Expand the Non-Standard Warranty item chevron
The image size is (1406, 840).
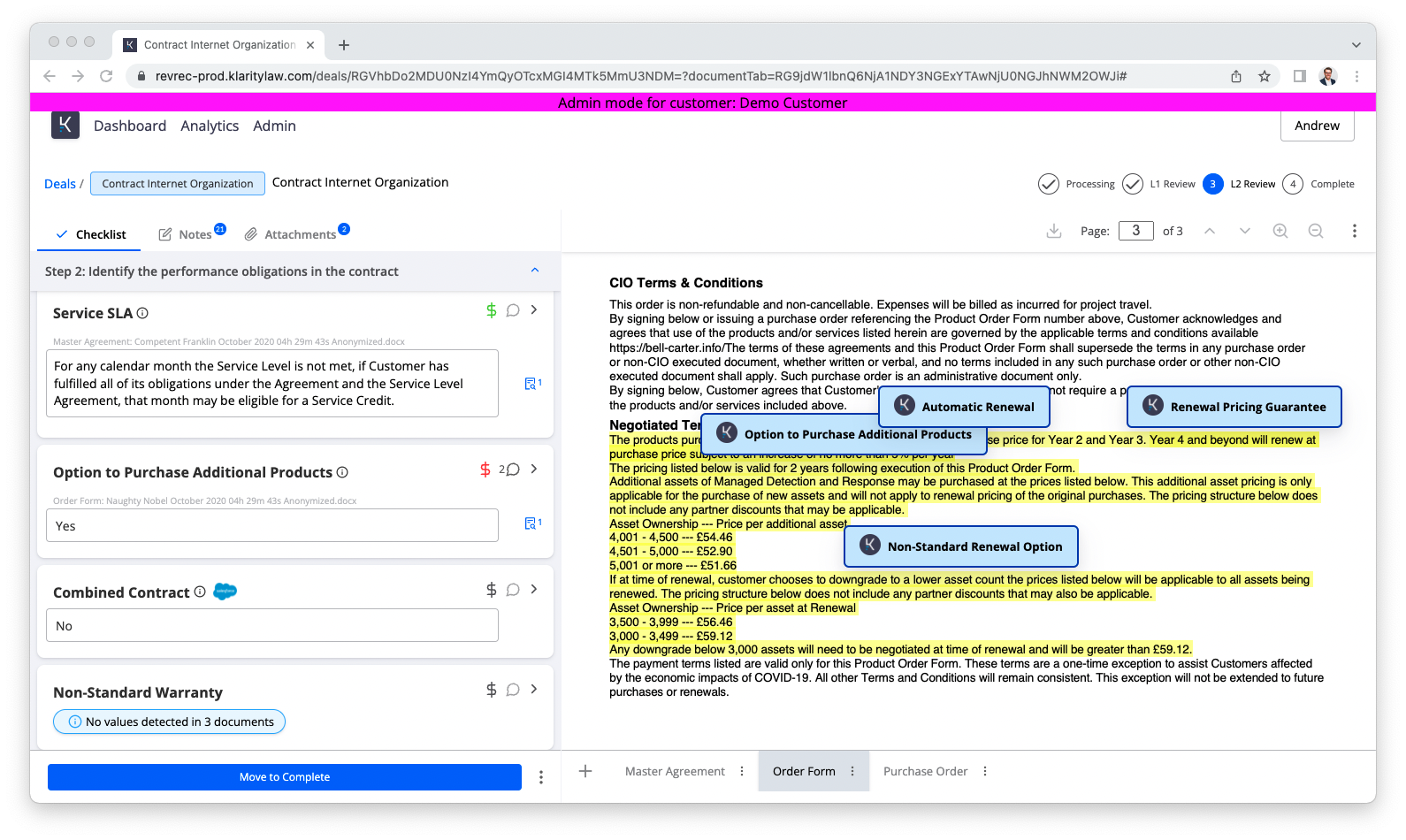534,689
